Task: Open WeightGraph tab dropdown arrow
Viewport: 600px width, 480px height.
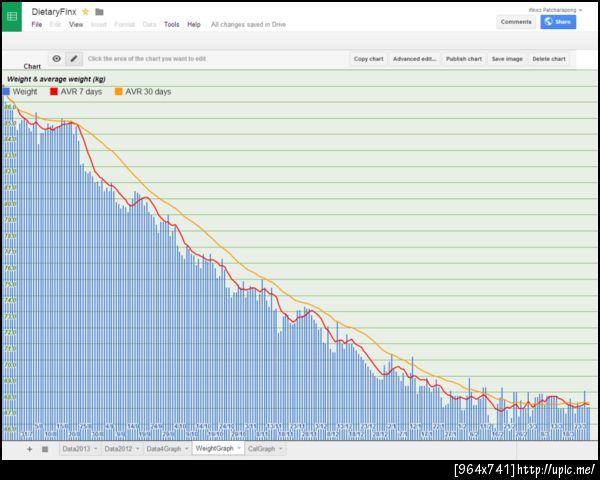Action: coord(239,448)
